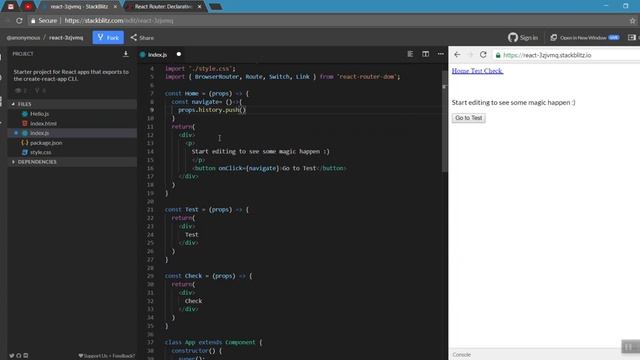Click the editor vertical scrollbar
The width and height of the screenshot is (640, 360).
[x=444, y=122]
